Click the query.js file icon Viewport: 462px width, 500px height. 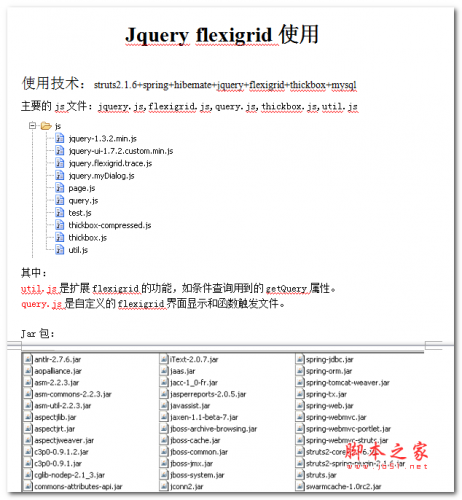(x=60, y=200)
